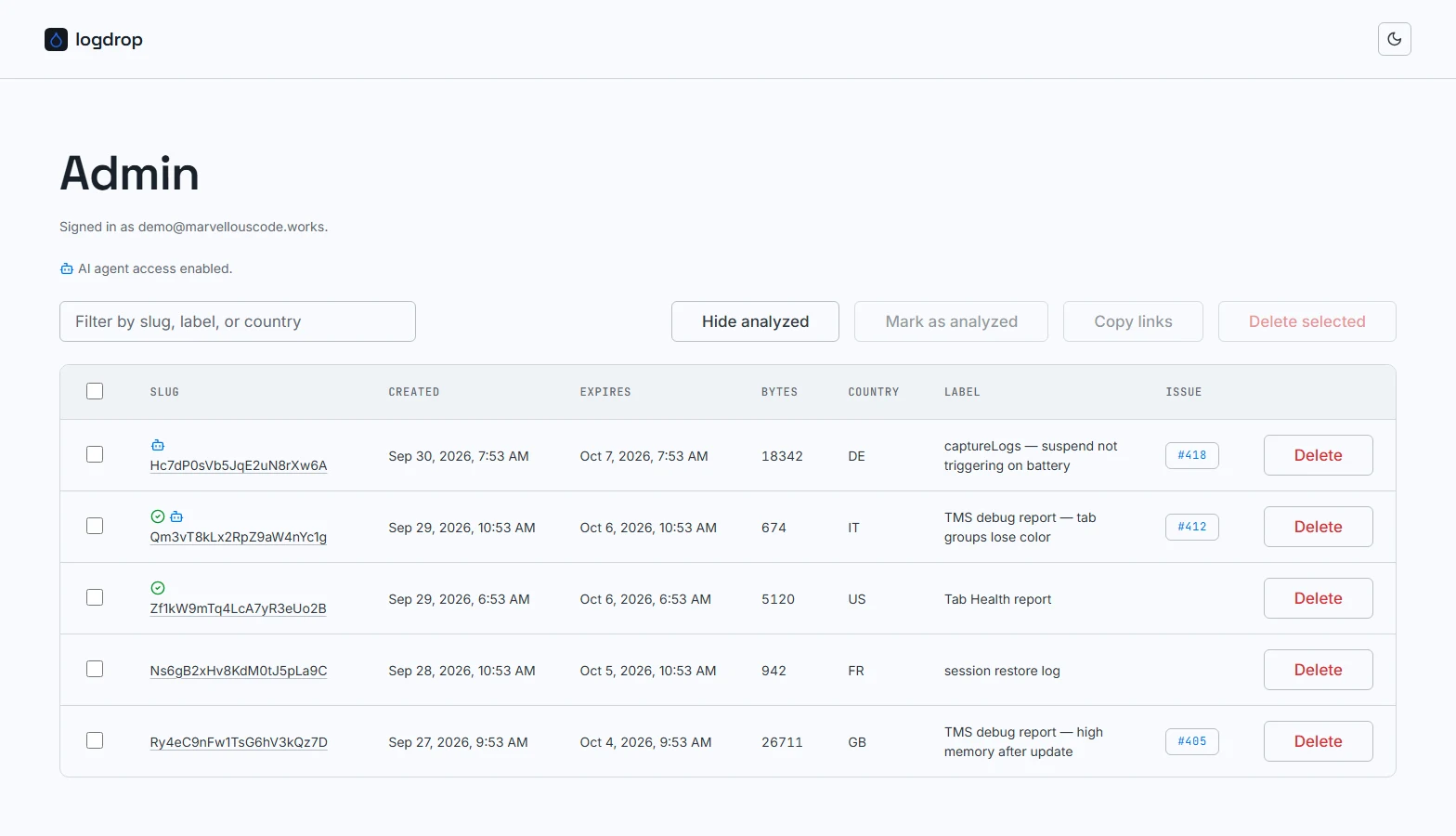Click the green check icon above Zf1kW9mTq4LcA7yR3eUo2B

point(158,588)
